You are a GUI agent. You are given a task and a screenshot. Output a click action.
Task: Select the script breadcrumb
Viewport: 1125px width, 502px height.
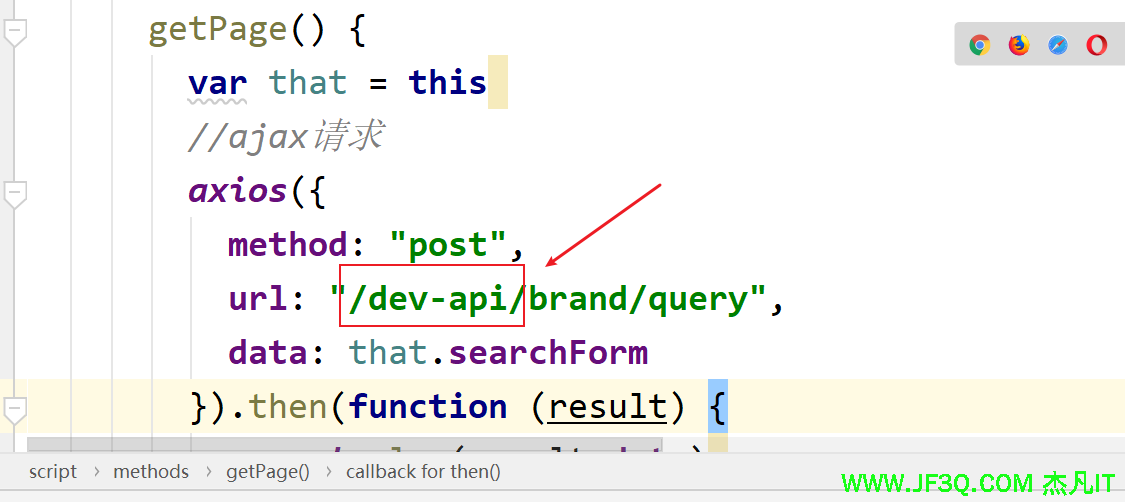(x=52, y=472)
